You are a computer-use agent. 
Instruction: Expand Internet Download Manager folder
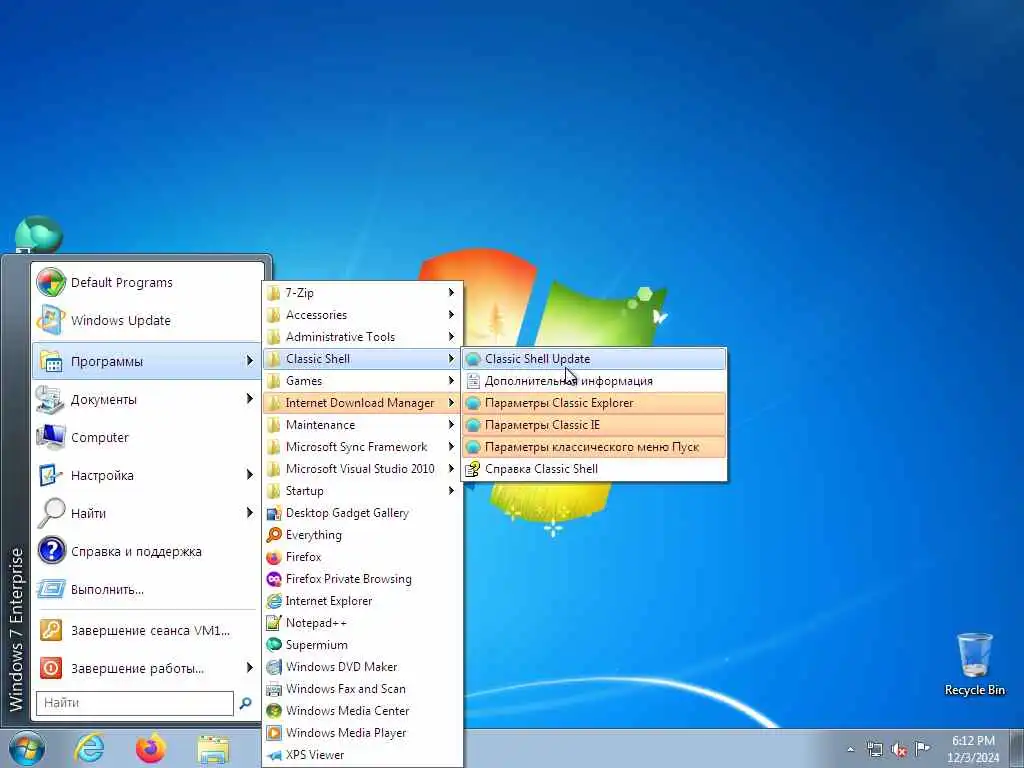pos(363,403)
